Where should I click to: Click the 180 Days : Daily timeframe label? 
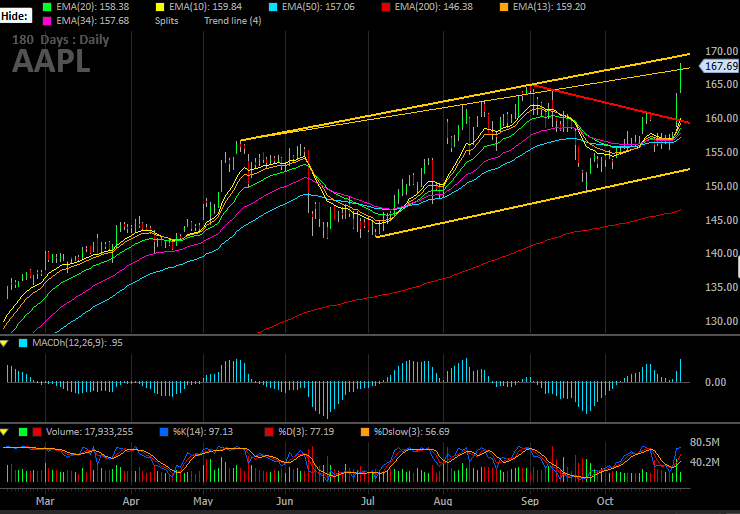pos(61,40)
